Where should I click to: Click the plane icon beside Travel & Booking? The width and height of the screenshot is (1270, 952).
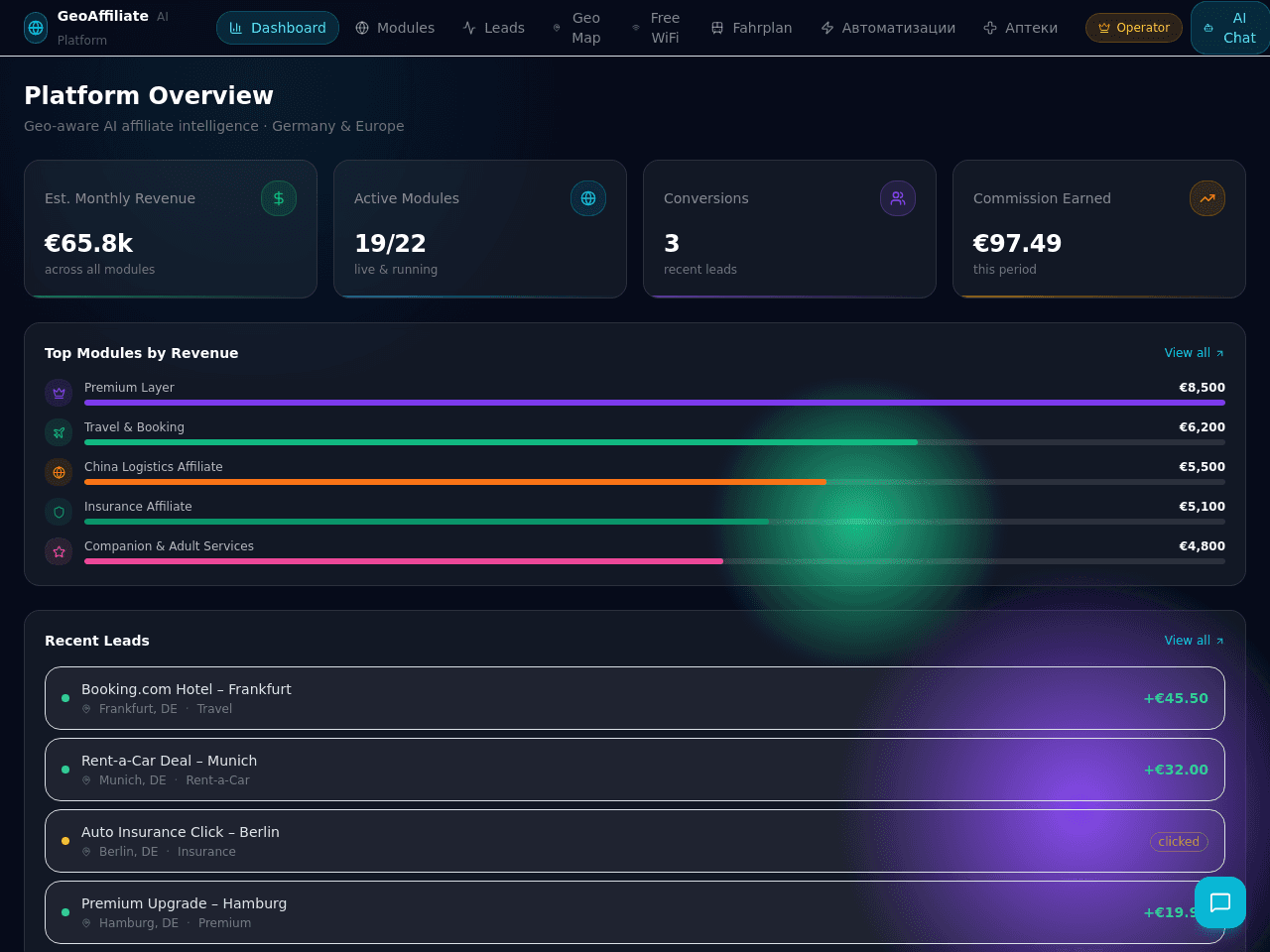click(x=59, y=432)
